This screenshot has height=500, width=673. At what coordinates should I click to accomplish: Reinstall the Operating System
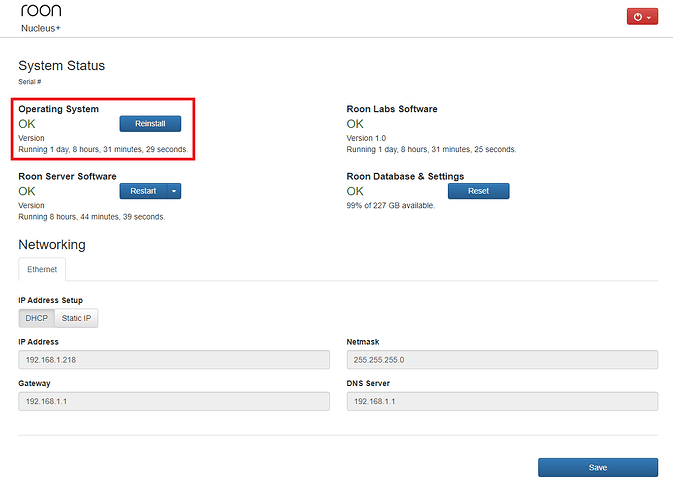[150, 124]
